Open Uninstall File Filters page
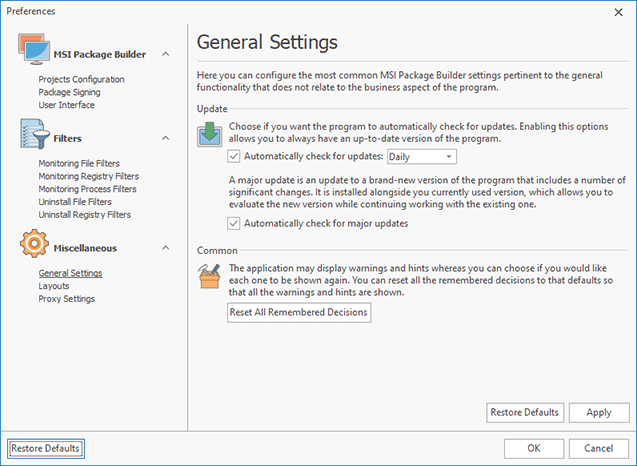Viewport: 637px width, 466px height. [x=75, y=202]
